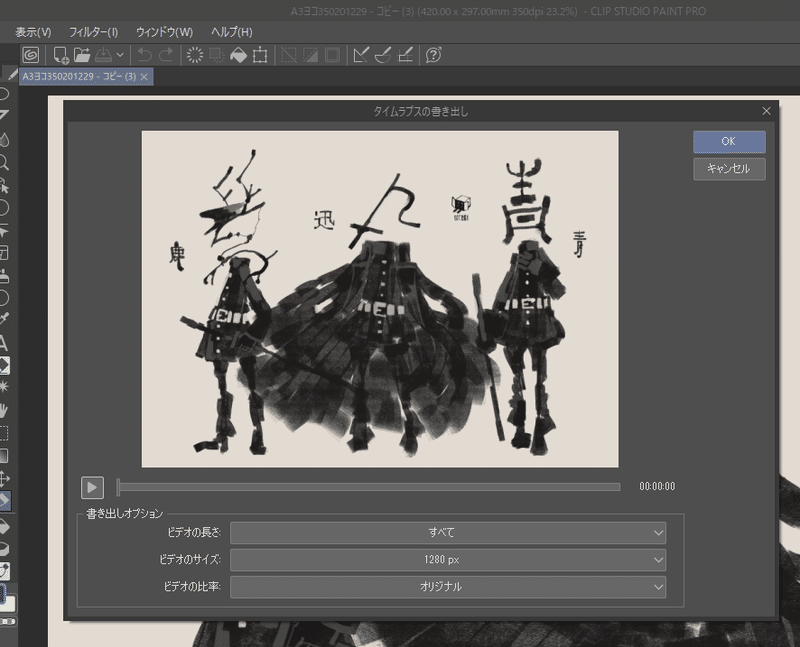The width and height of the screenshot is (800, 647).
Task: Click the Clear (delete) icon in toolbar
Action: click(195, 55)
